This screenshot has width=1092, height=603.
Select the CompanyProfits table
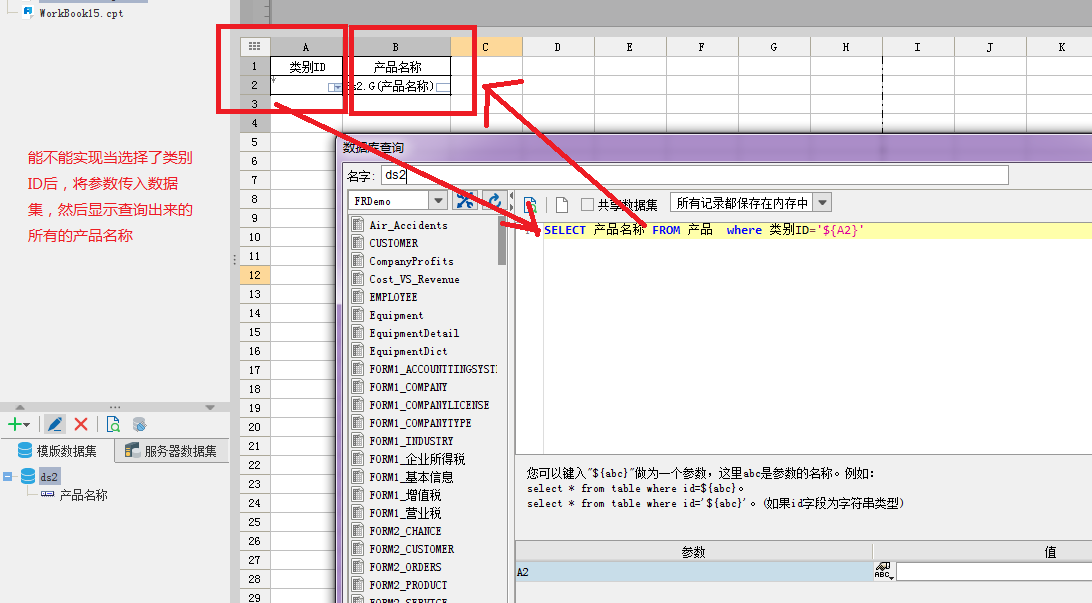coord(411,261)
